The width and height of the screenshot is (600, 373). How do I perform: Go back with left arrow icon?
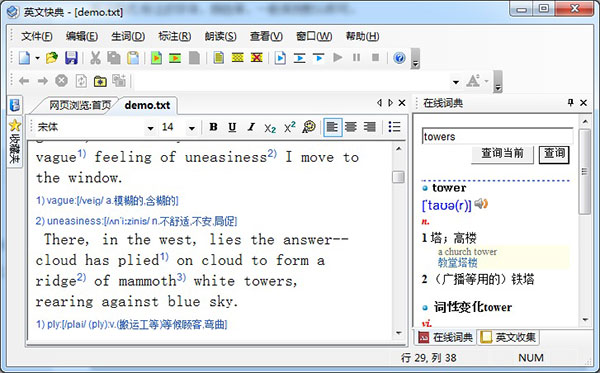tap(24, 81)
